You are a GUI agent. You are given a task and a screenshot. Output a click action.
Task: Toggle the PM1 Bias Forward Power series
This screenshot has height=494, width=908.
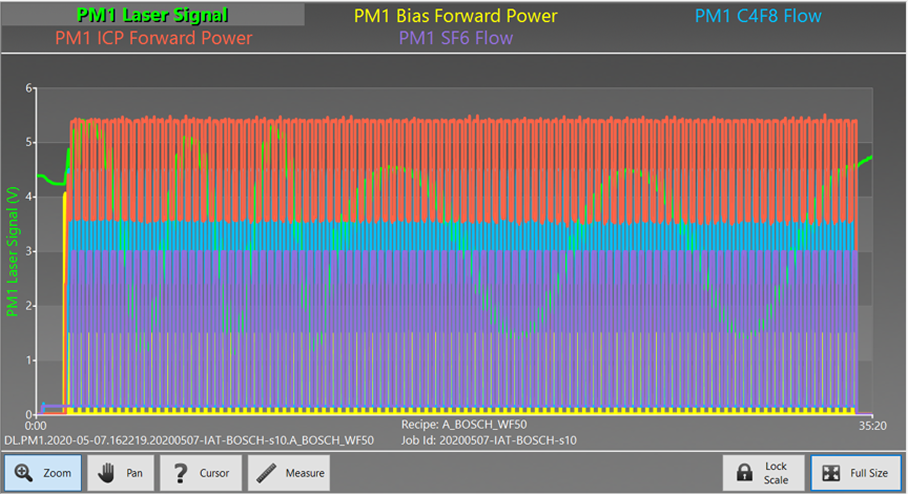[x=455, y=16]
